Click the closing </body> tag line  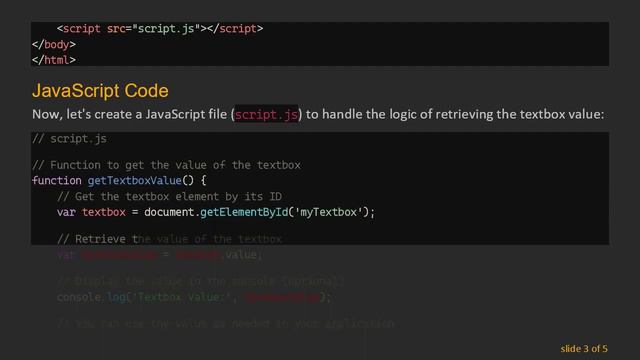tap(54, 44)
